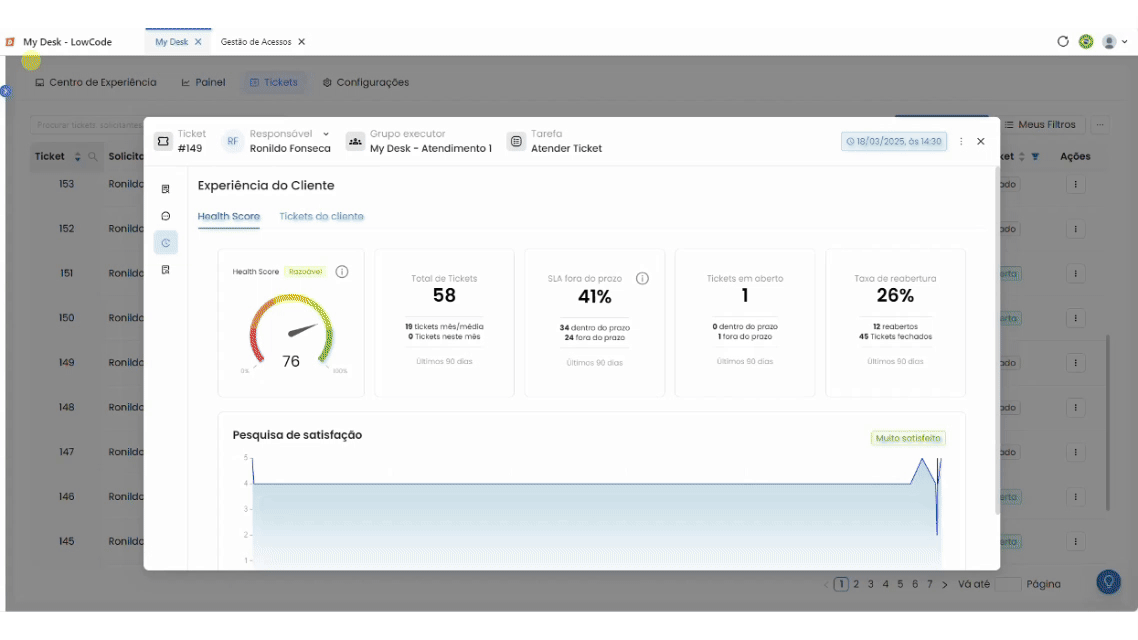Open the customer experience clock icon in the sidebar

165,243
